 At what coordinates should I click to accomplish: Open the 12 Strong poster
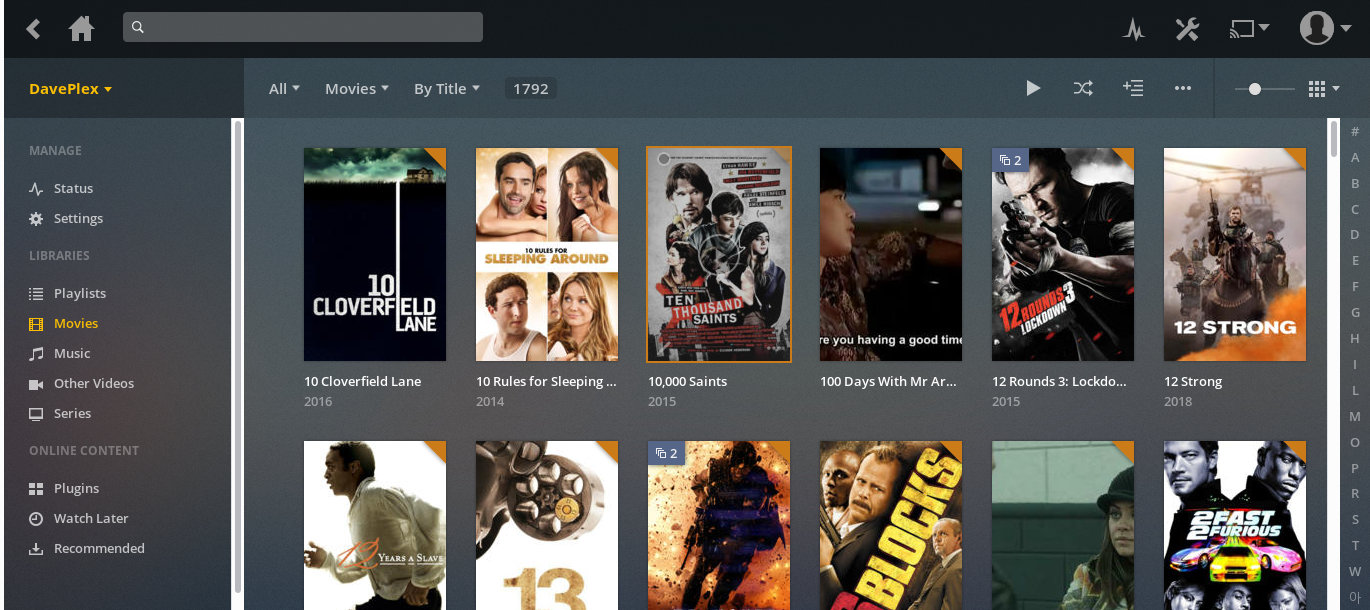pyautogui.click(x=1235, y=254)
